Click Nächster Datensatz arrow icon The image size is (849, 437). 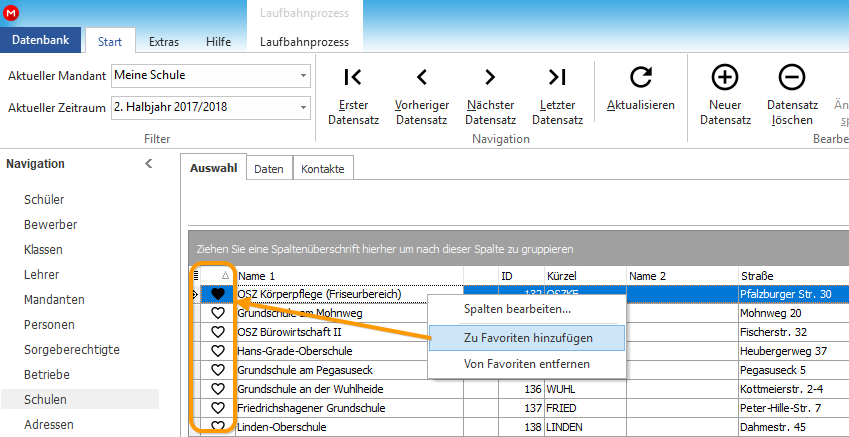[489, 77]
